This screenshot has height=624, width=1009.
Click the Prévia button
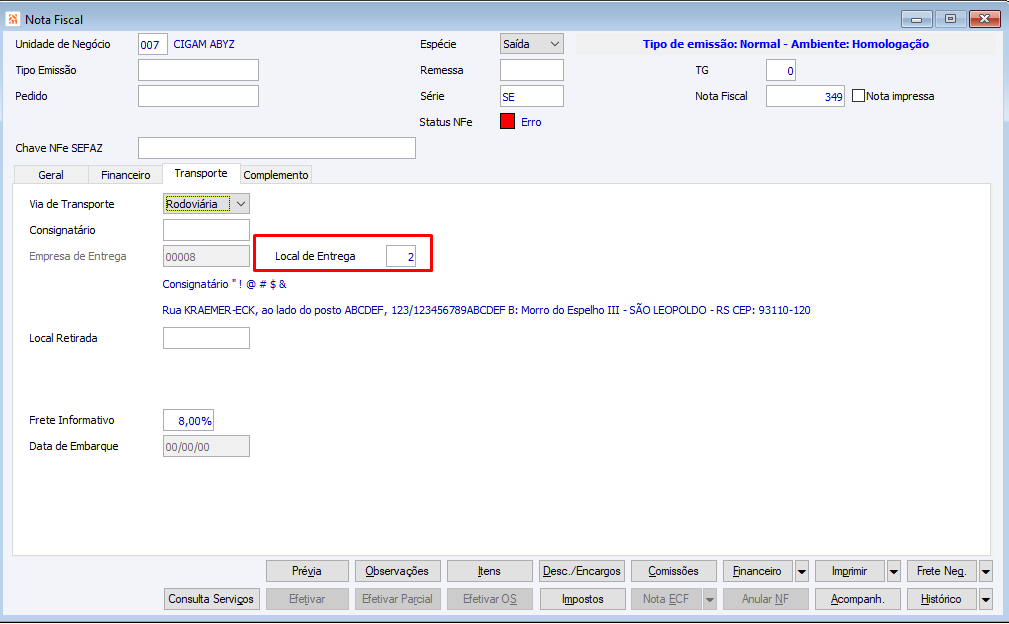coord(307,571)
